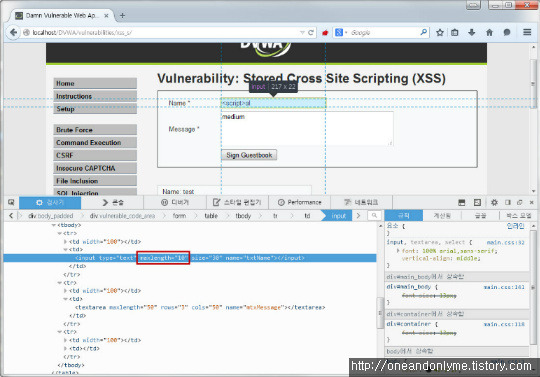Close the developer tools panel
The height and width of the screenshot is (377, 540).
[x=531, y=202]
